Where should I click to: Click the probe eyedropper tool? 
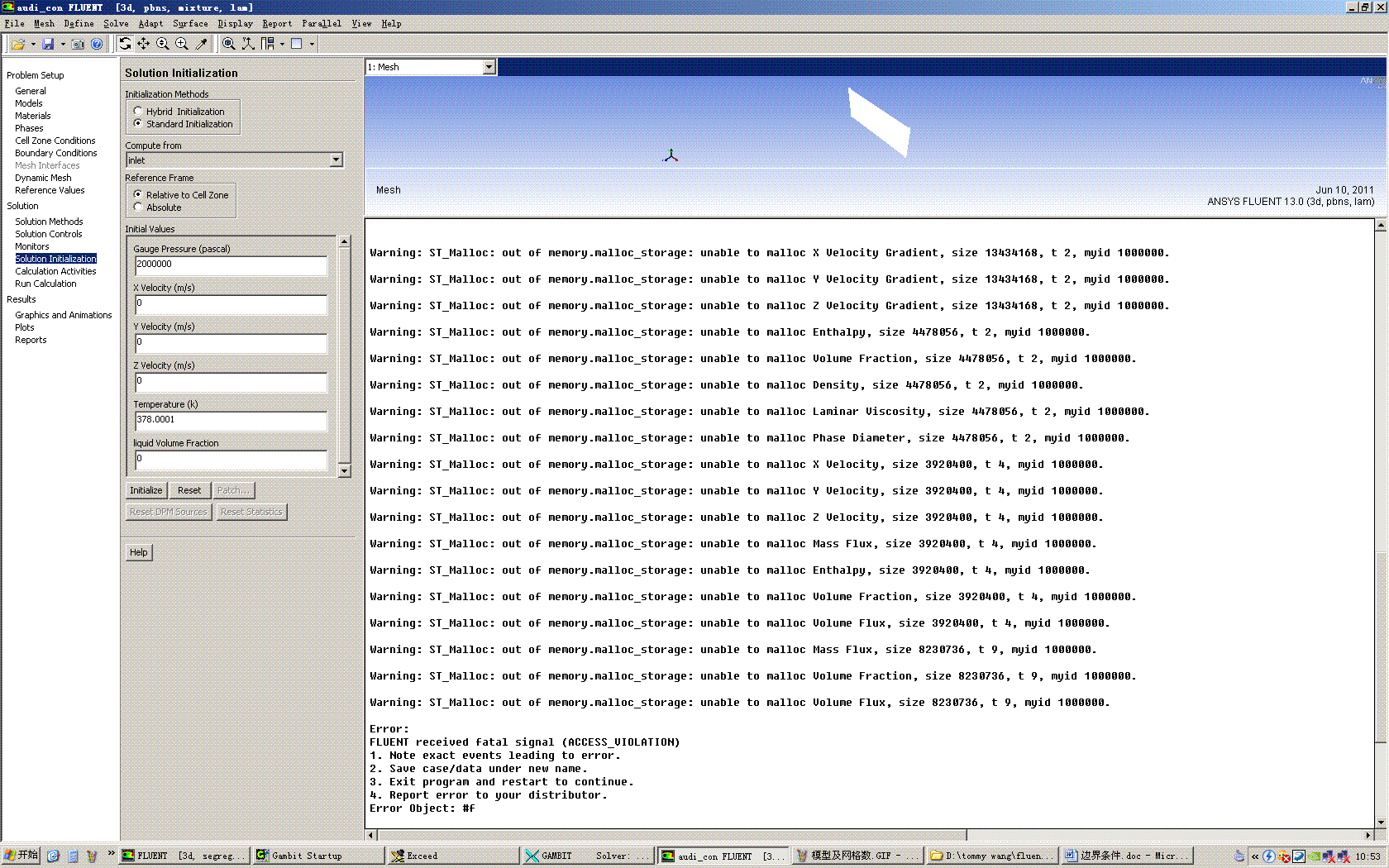[x=201, y=44]
